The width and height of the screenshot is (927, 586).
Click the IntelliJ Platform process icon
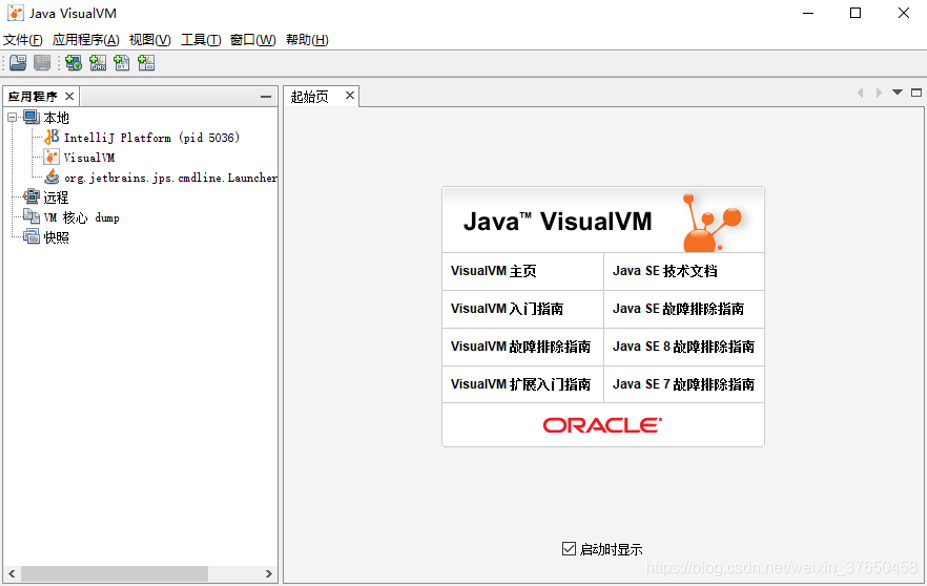(52, 137)
